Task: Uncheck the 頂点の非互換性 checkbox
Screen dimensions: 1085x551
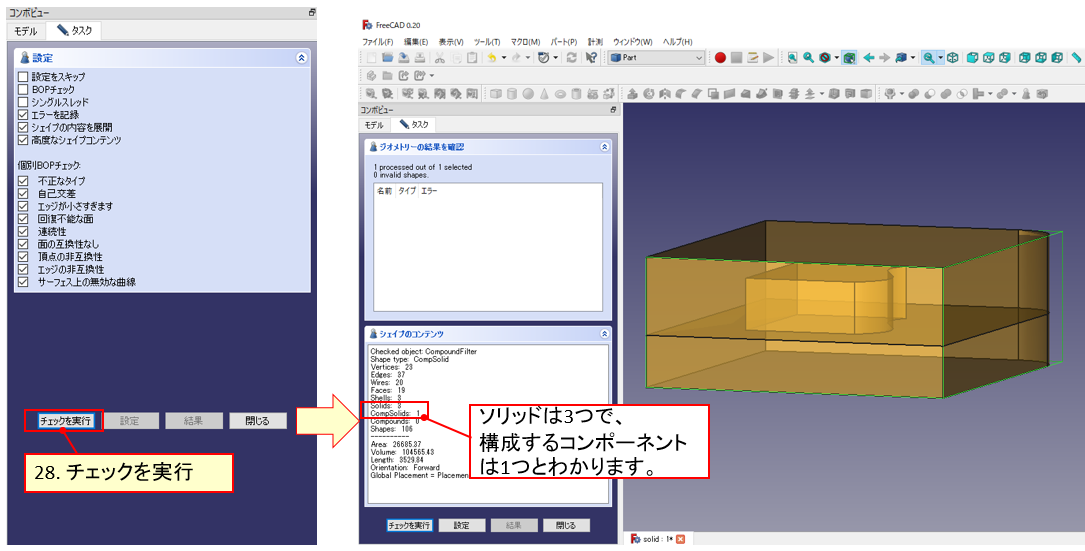Action: click(x=23, y=256)
